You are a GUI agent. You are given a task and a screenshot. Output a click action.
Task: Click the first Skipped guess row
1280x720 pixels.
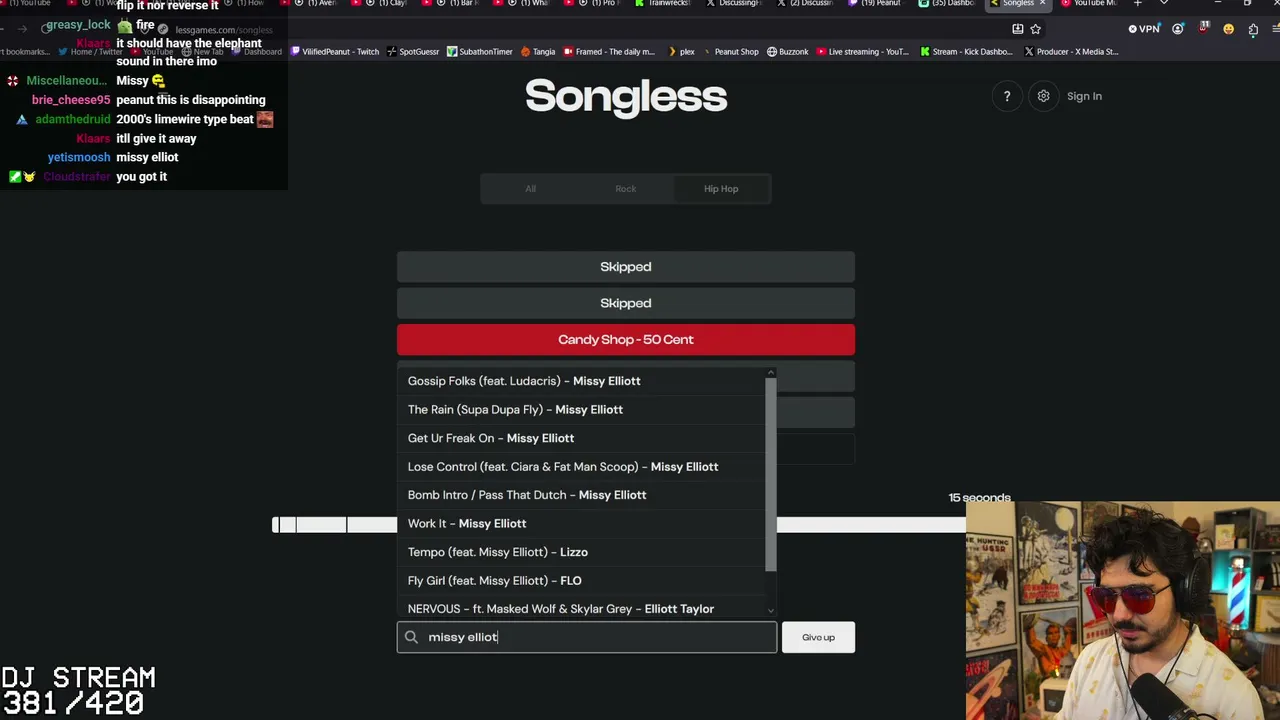tap(626, 267)
